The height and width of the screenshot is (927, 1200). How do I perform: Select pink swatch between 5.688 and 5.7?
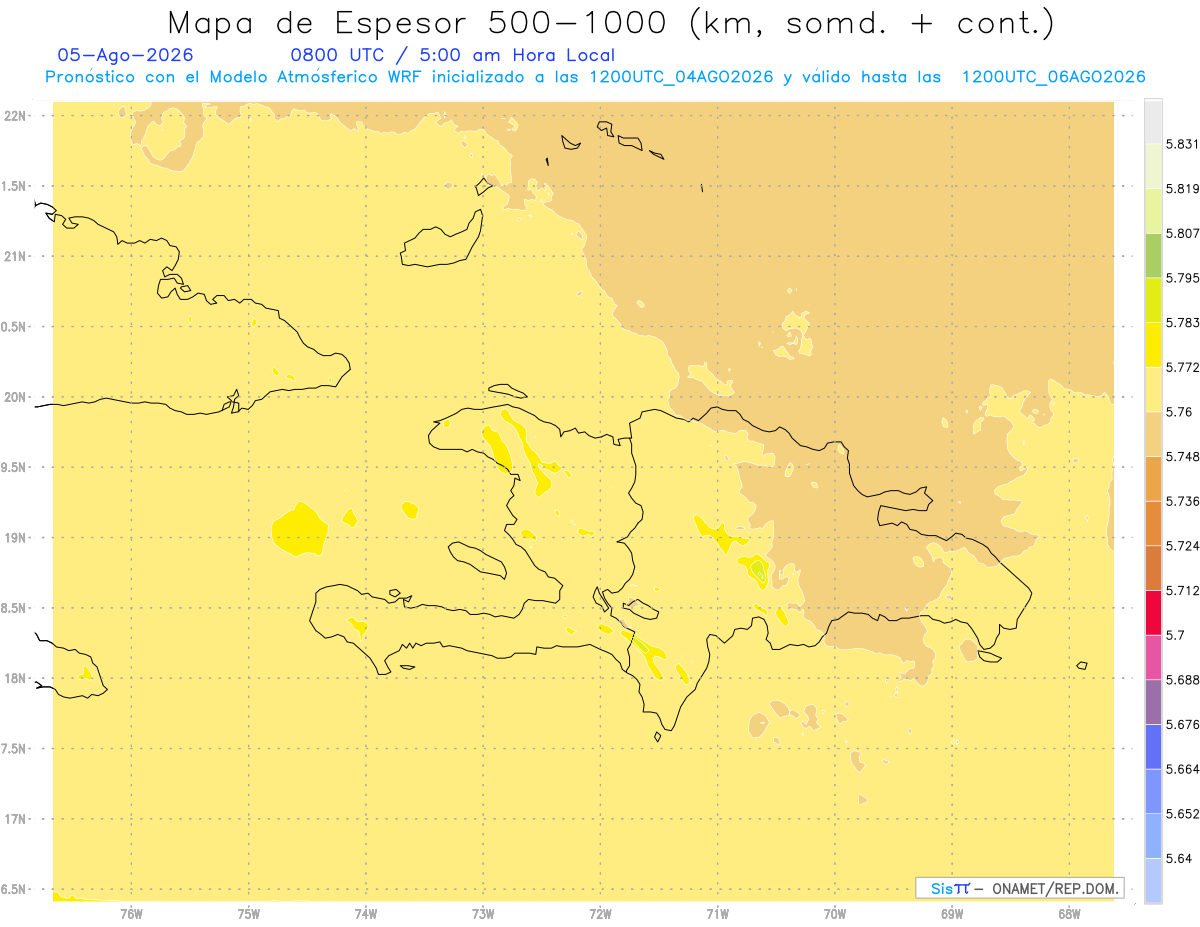[x=1153, y=657]
